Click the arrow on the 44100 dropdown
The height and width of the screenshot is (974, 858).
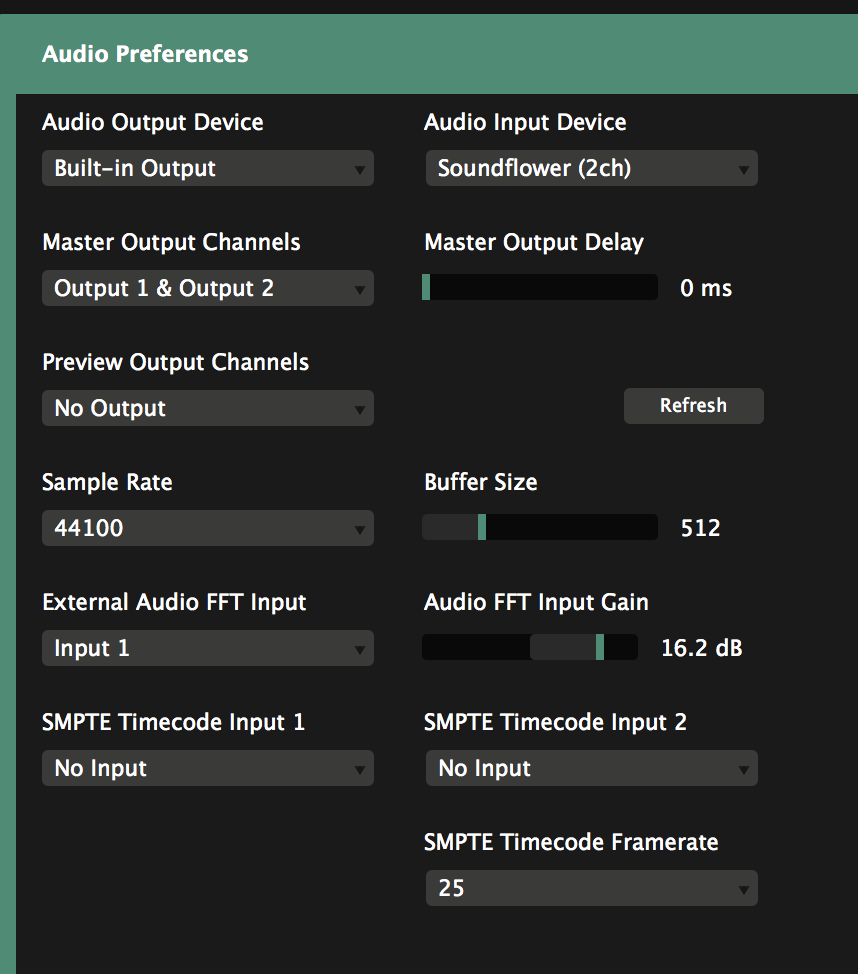[x=359, y=530]
